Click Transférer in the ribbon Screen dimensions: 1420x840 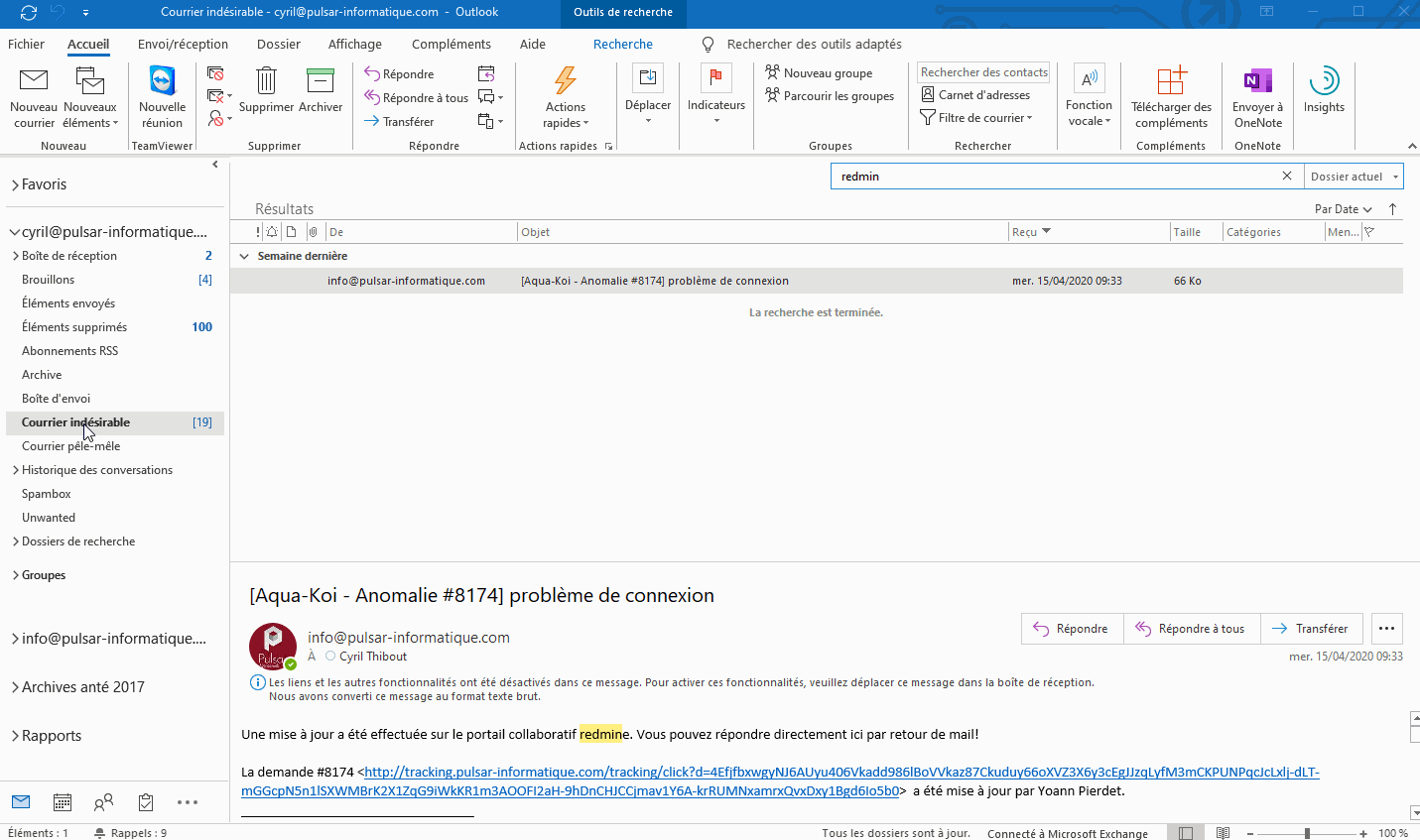pos(399,122)
